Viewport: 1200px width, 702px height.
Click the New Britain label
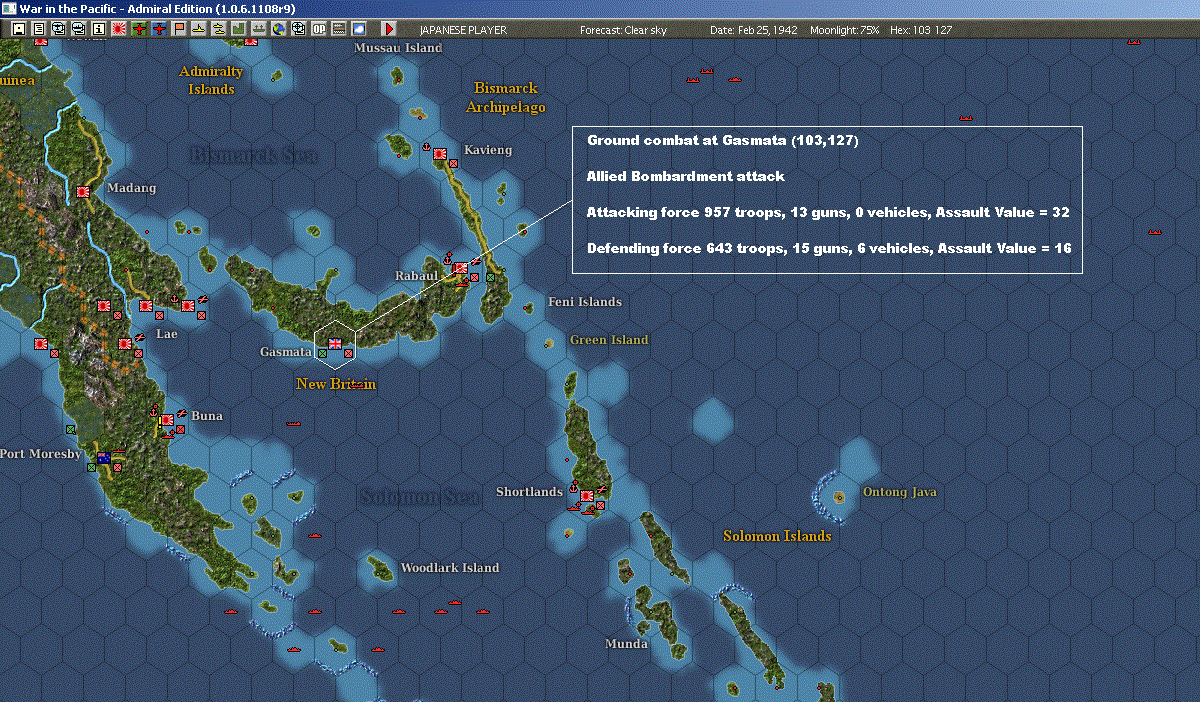tap(336, 384)
